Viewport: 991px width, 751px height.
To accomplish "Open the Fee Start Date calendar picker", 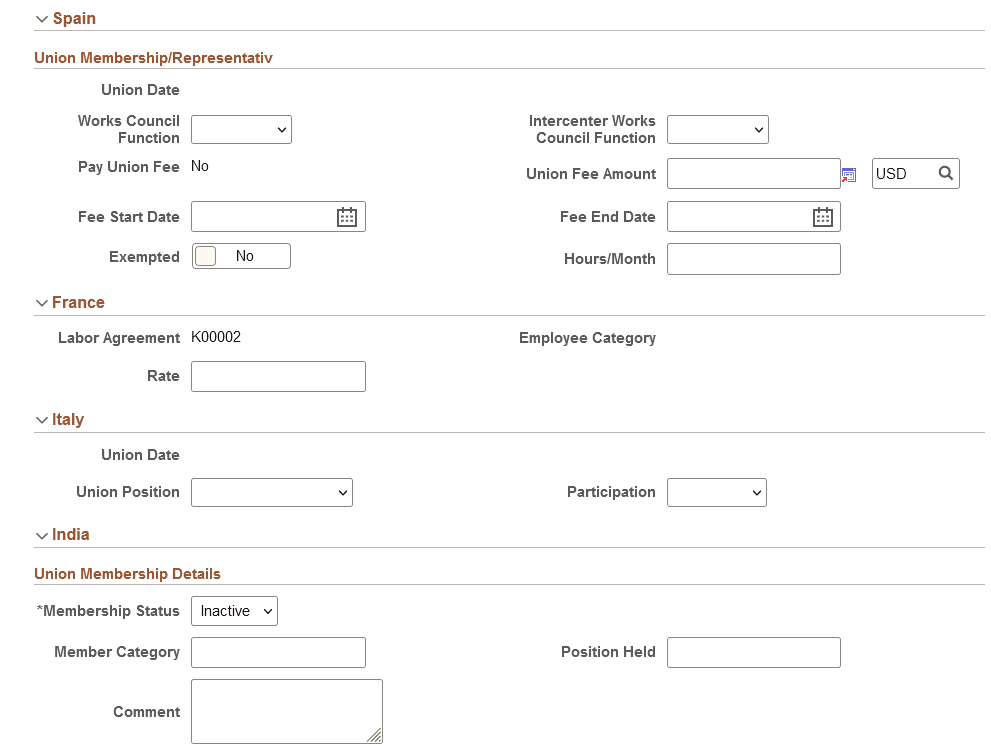I will click(346, 216).
